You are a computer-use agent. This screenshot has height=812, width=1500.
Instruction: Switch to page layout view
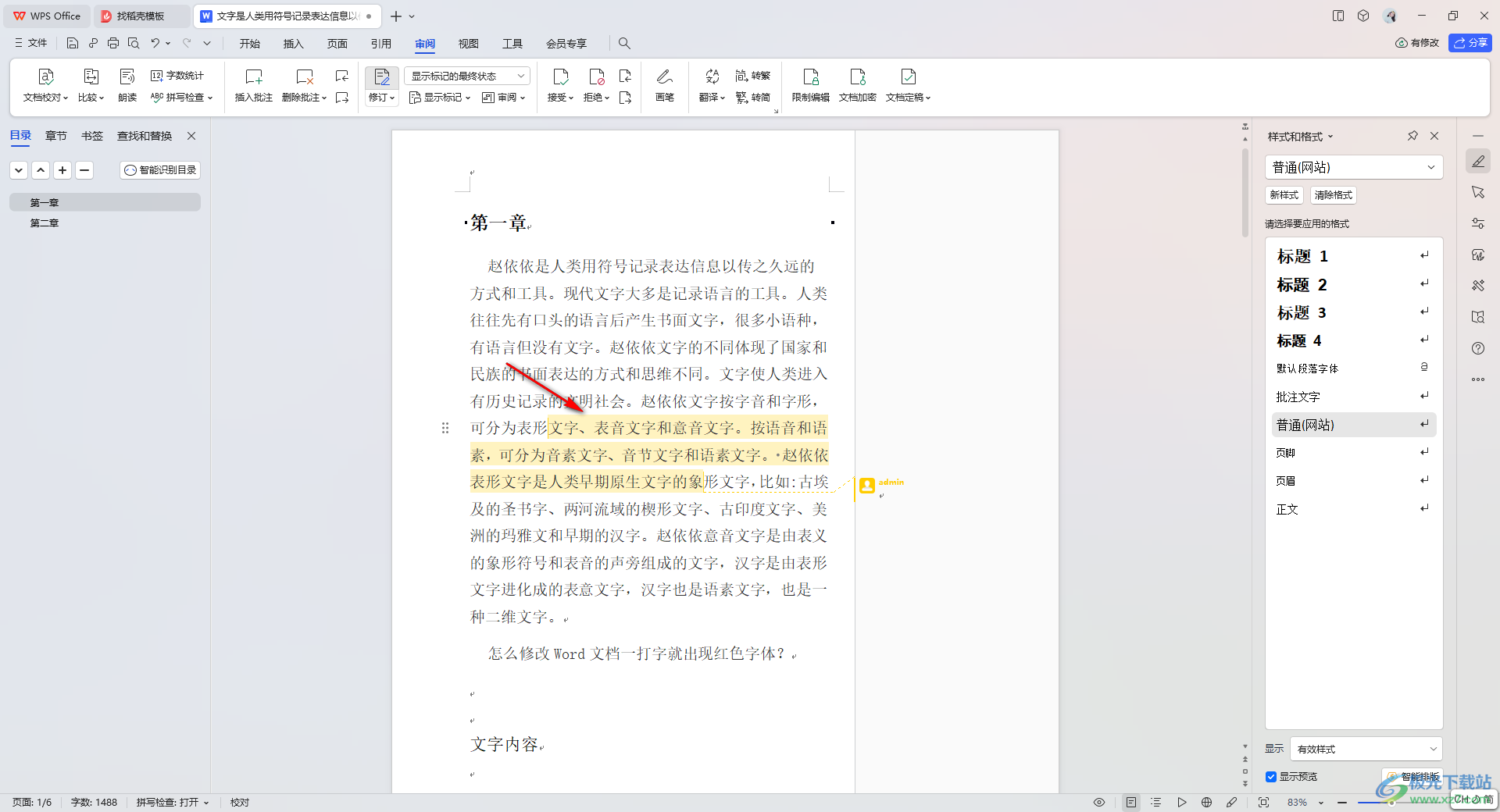coord(1130,802)
